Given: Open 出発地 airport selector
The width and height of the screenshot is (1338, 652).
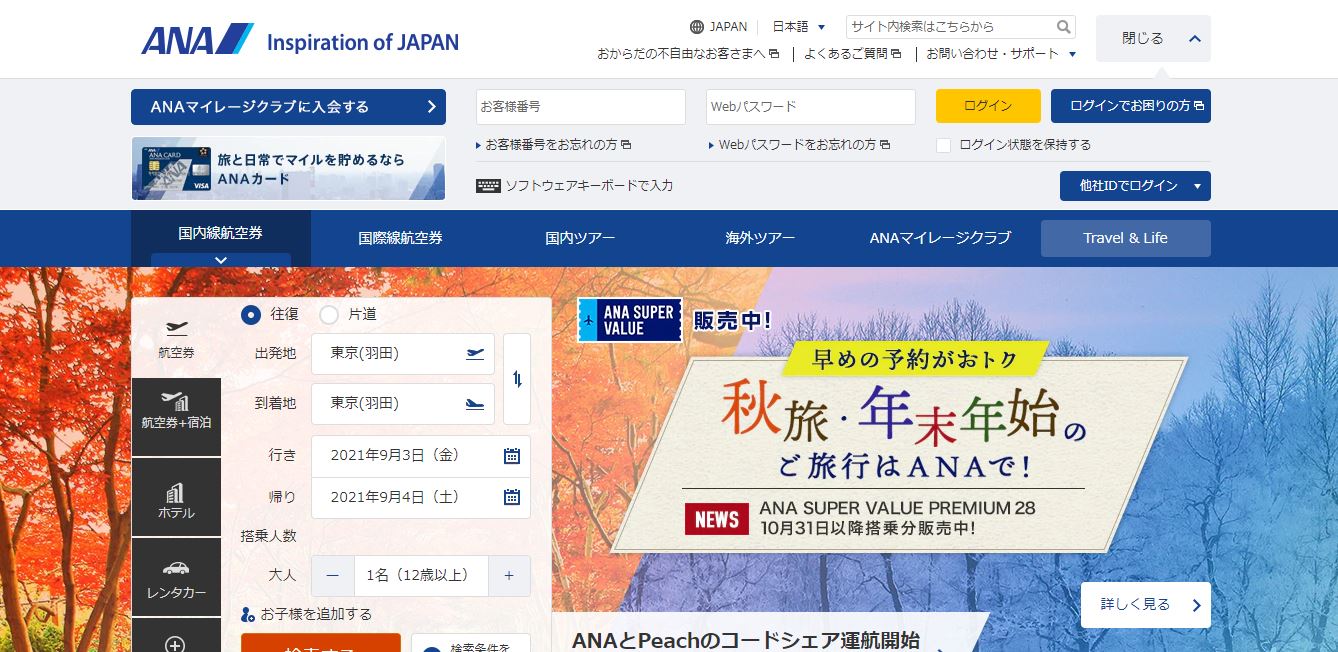Looking at the screenshot, I should (403, 354).
